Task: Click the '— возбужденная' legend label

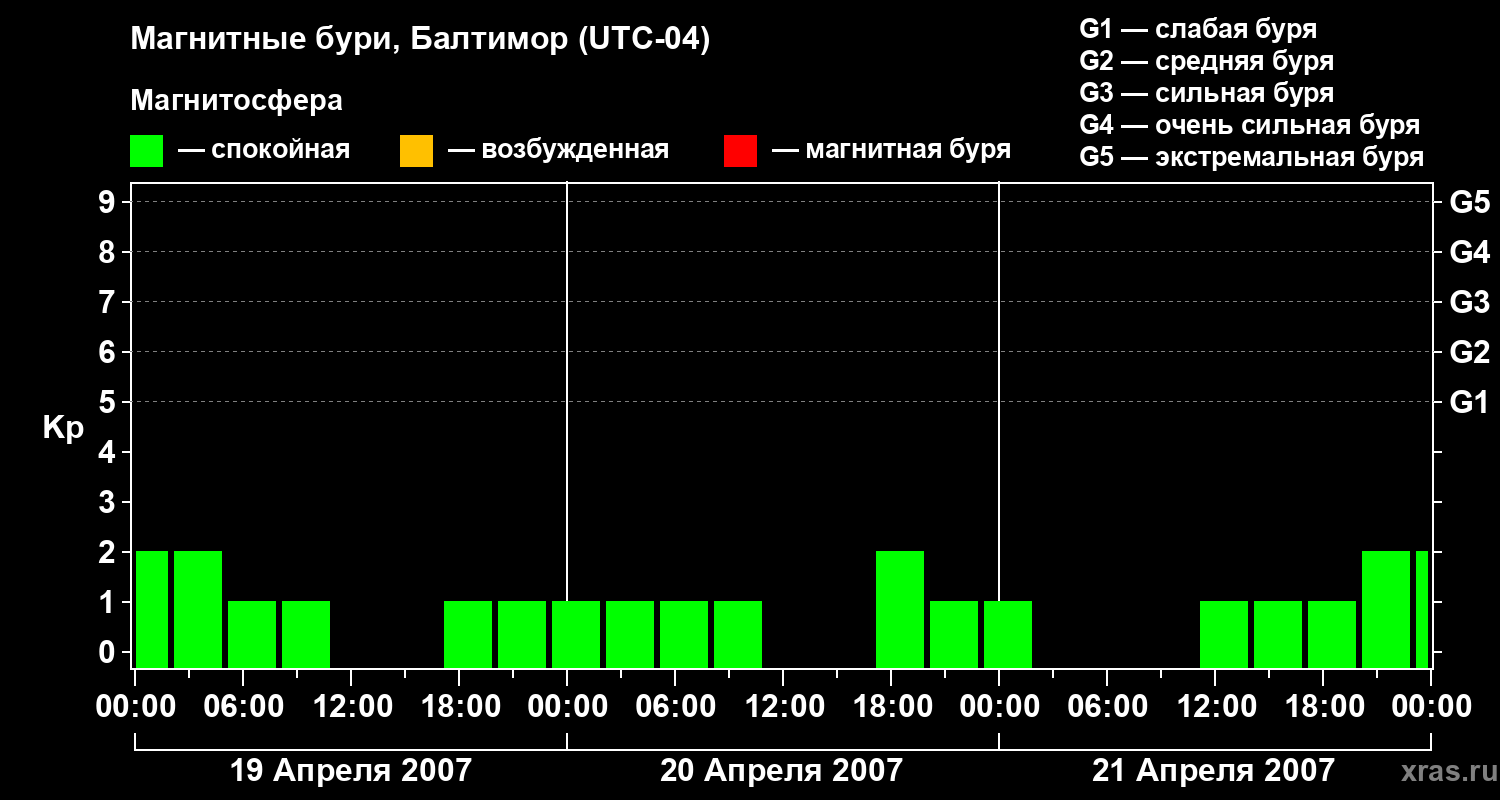Action: pos(558,150)
